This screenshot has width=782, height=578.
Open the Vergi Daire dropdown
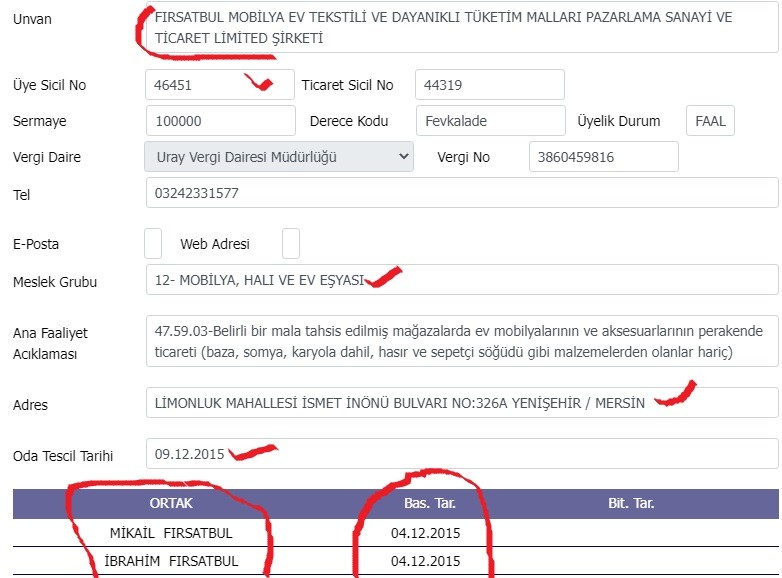click(x=279, y=157)
